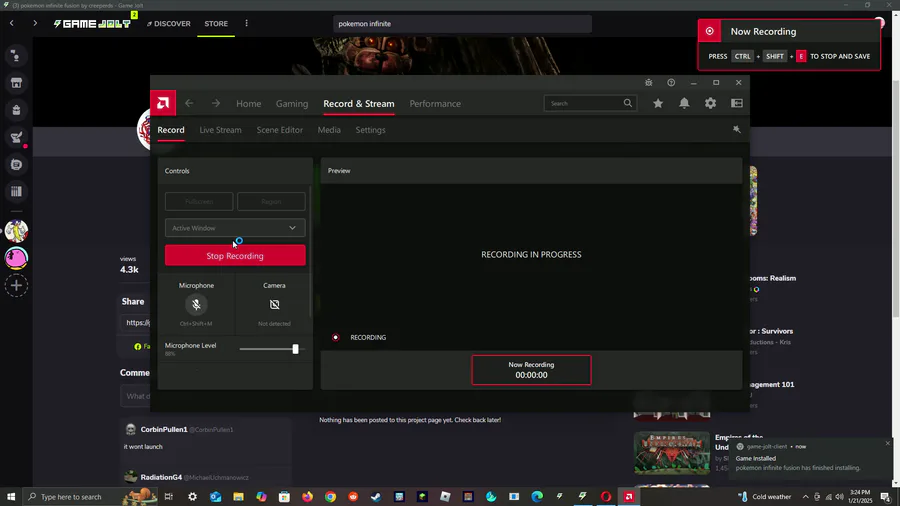Open AMD notifications bell
This screenshot has height=506, width=900.
tap(684, 103)
